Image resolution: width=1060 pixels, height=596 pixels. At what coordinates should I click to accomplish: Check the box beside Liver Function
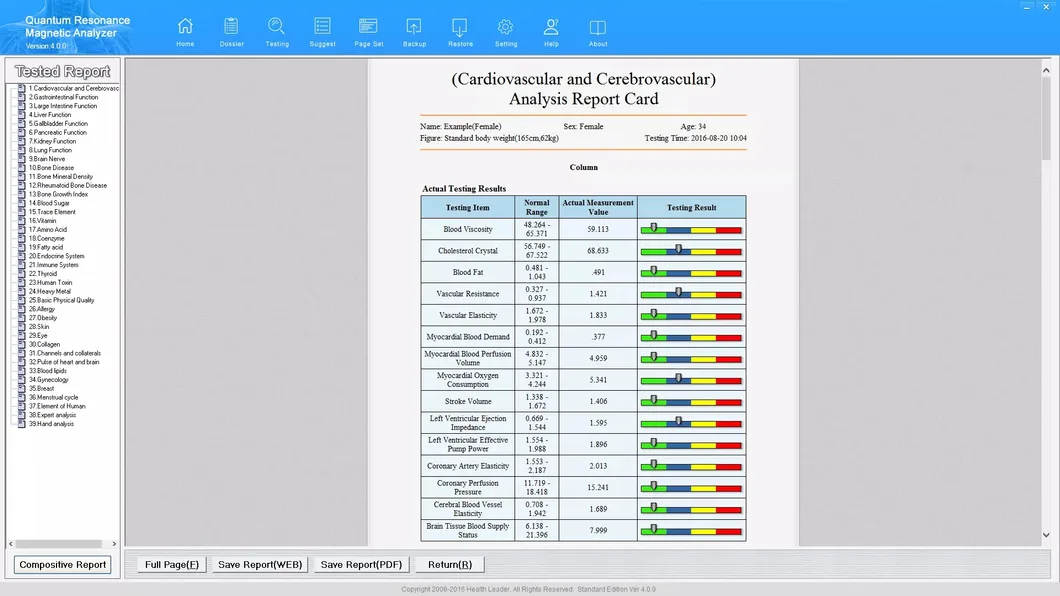coord(19,114)
